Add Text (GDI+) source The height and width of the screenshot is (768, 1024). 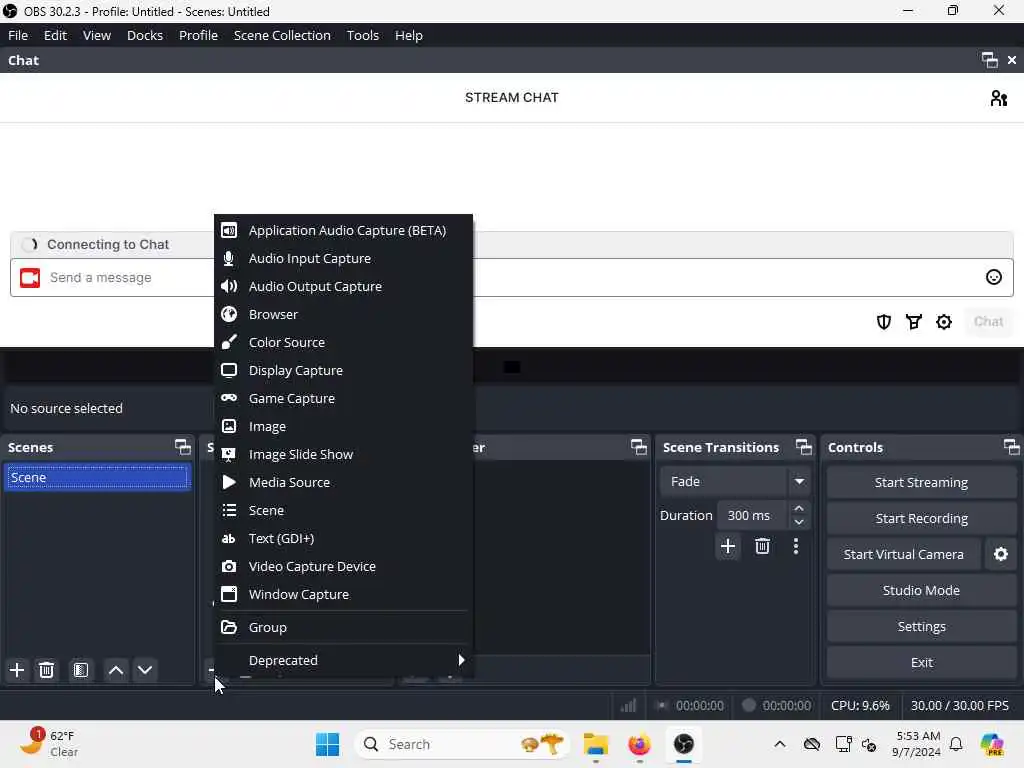coord(343,539)
